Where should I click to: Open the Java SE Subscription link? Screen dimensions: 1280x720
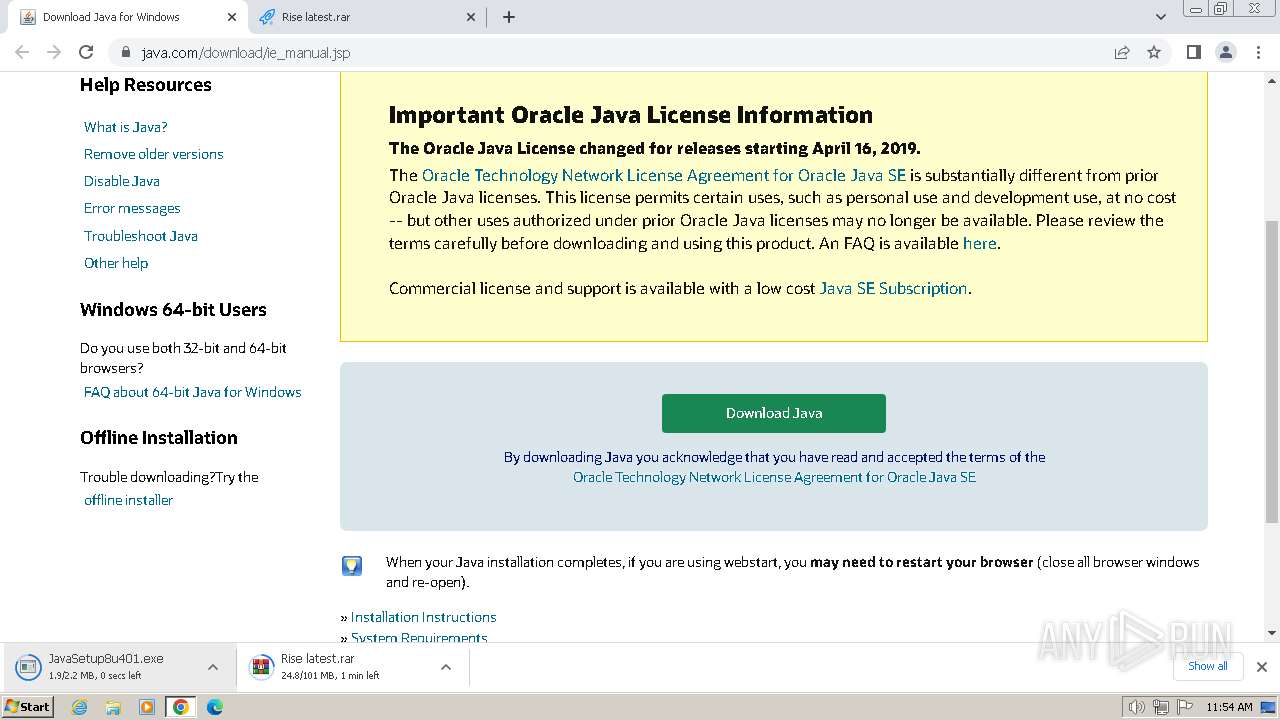[x=893, y=288]
